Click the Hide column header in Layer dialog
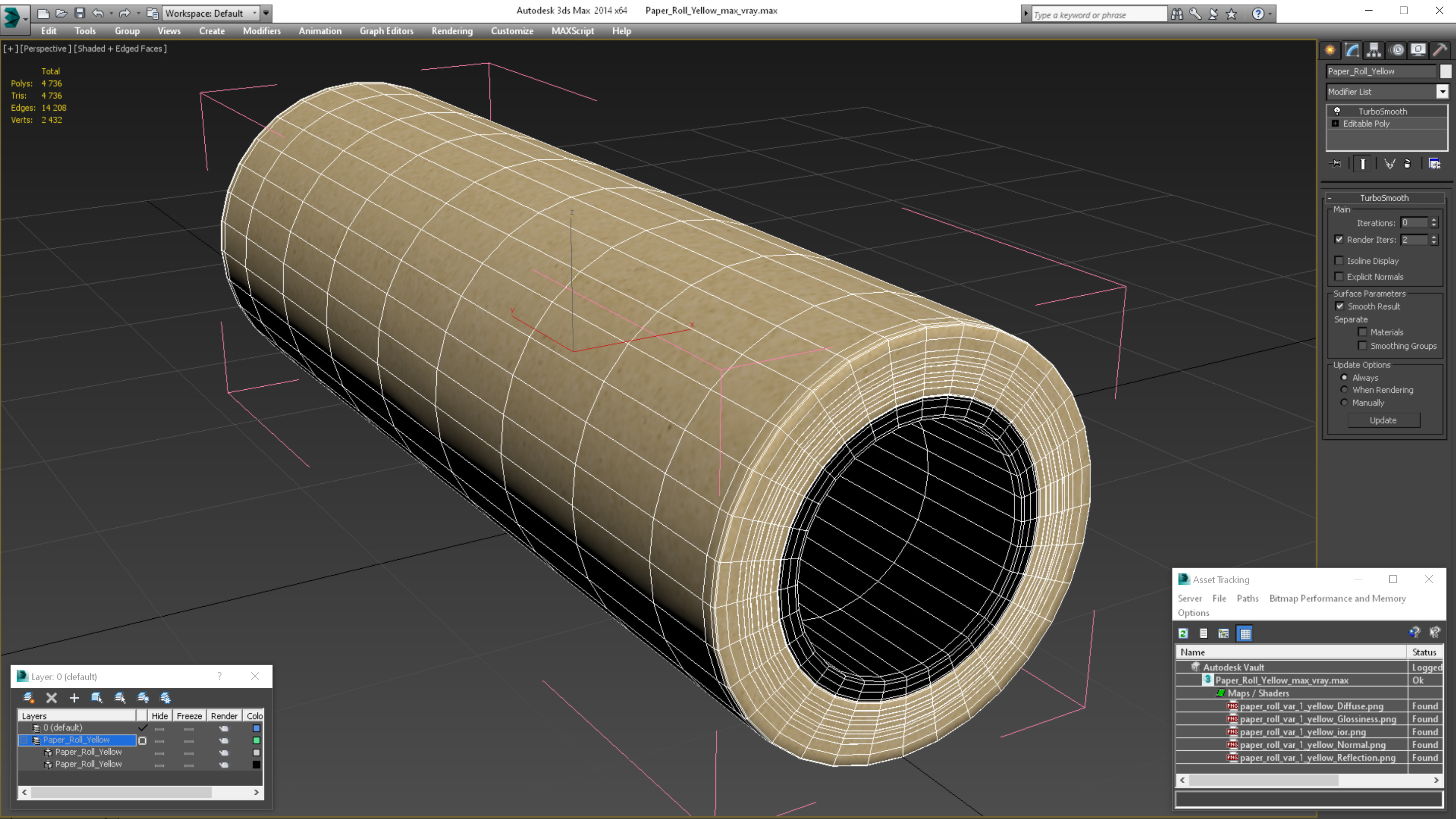 [x=159, y=716]
